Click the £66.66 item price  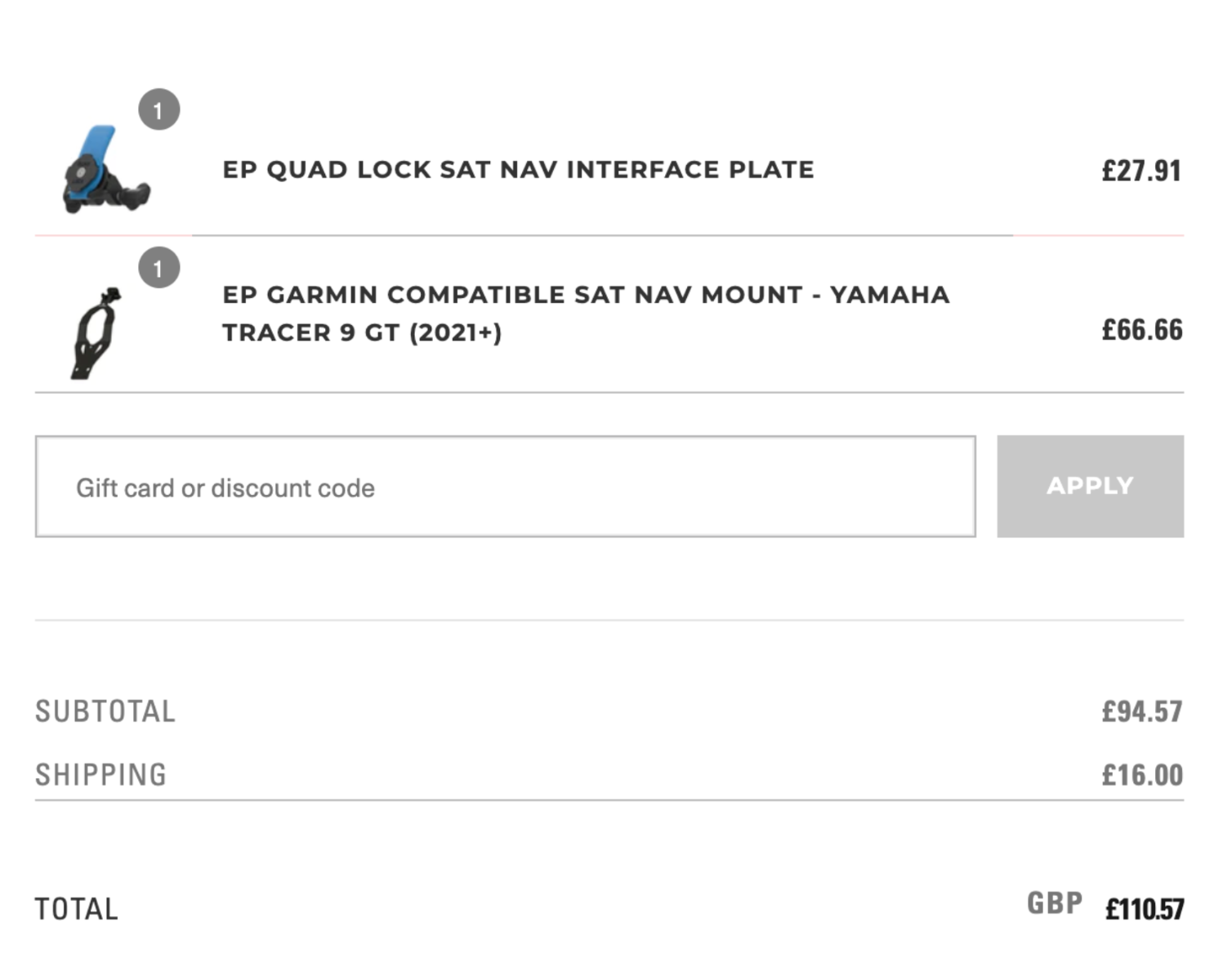pos(1141,330)
